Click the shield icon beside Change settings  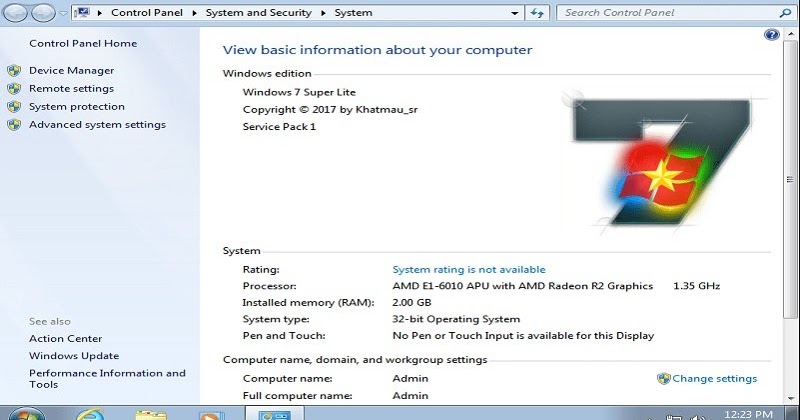coord(663,379)
